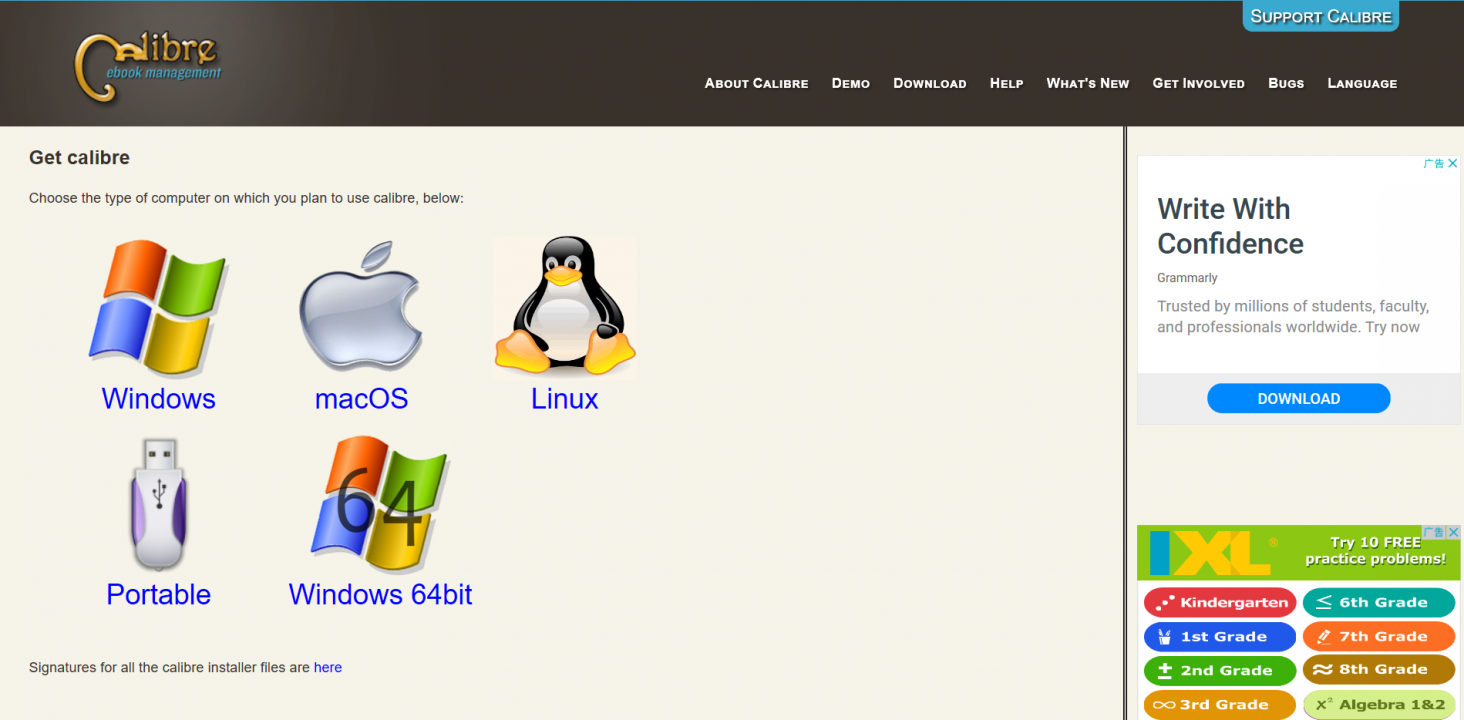Open the Demo menu item
The image size is (1464, 720).
click(851, 83)
